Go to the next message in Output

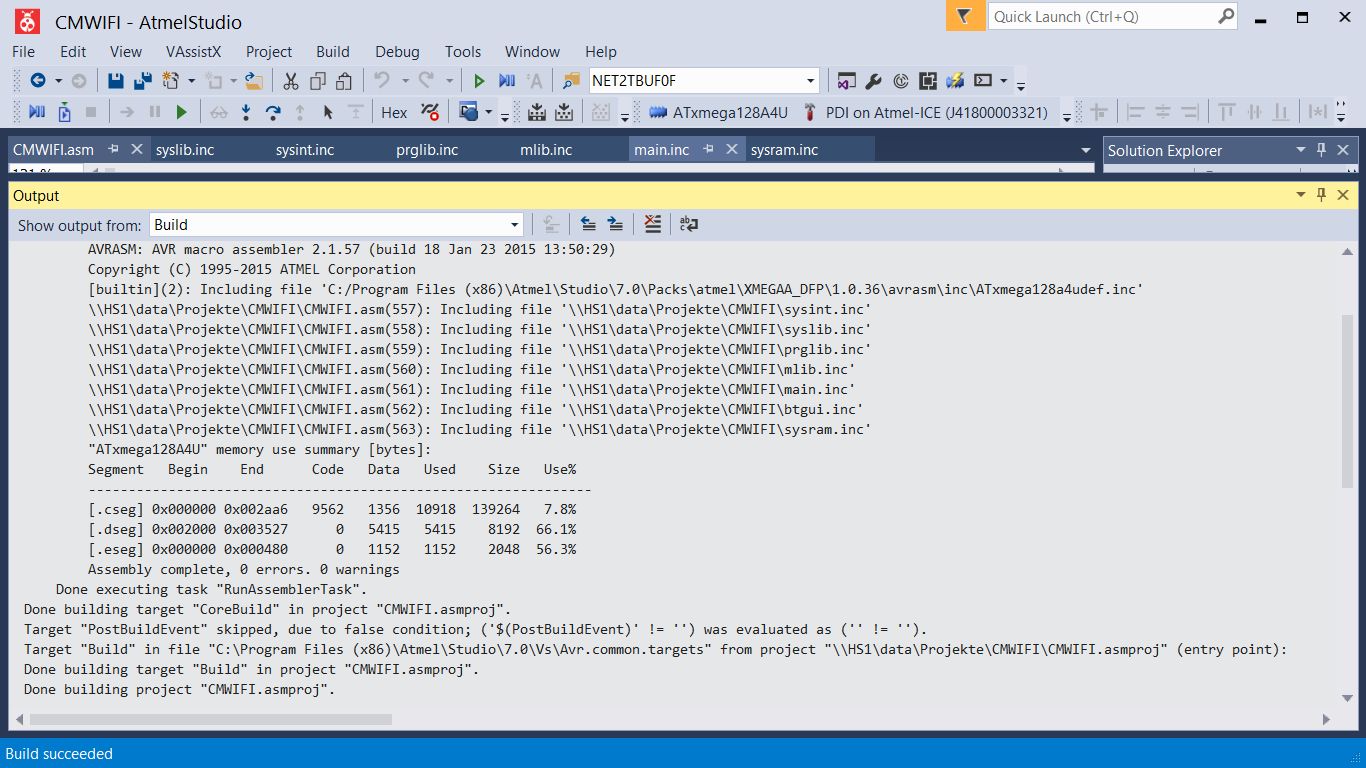(x=615, y=224)
